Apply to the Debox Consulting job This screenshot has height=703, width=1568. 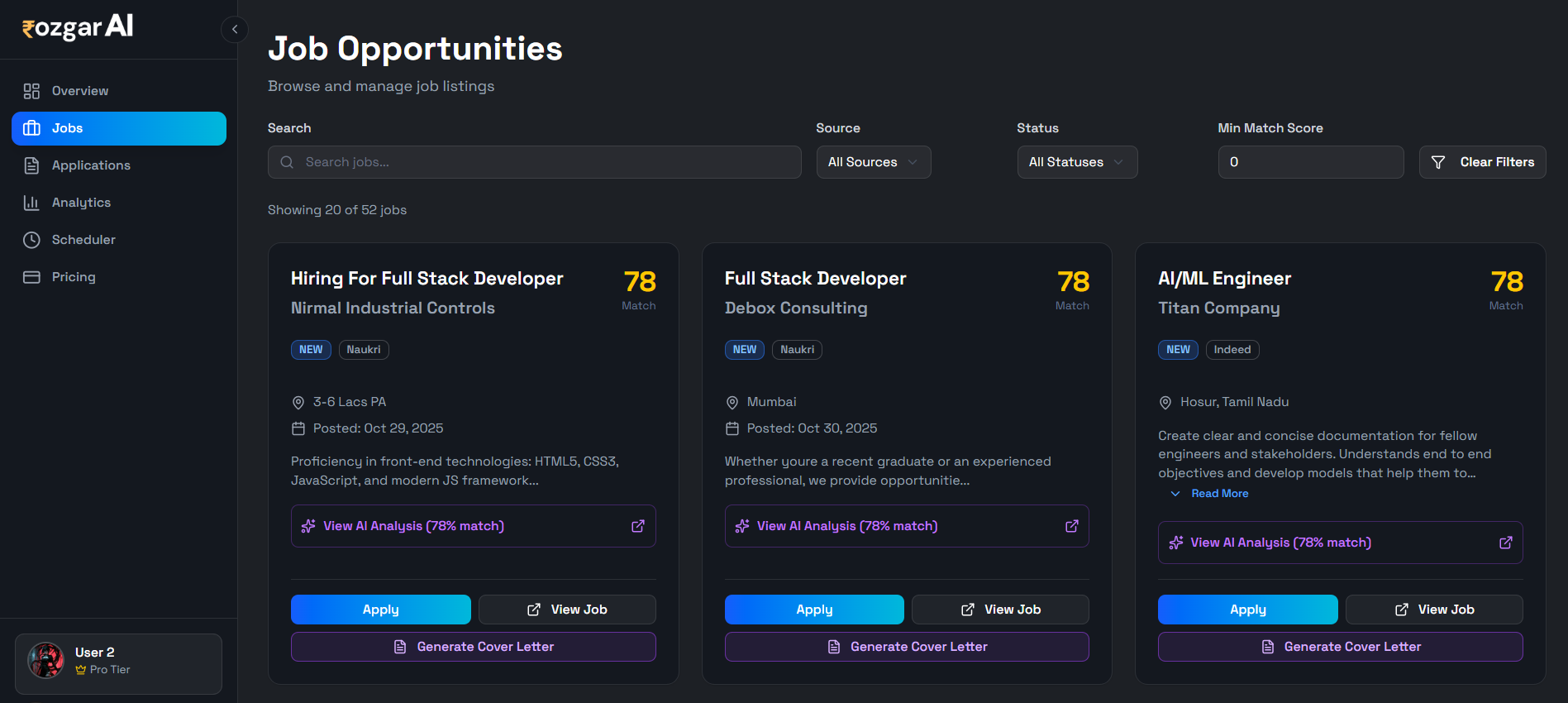813,610
